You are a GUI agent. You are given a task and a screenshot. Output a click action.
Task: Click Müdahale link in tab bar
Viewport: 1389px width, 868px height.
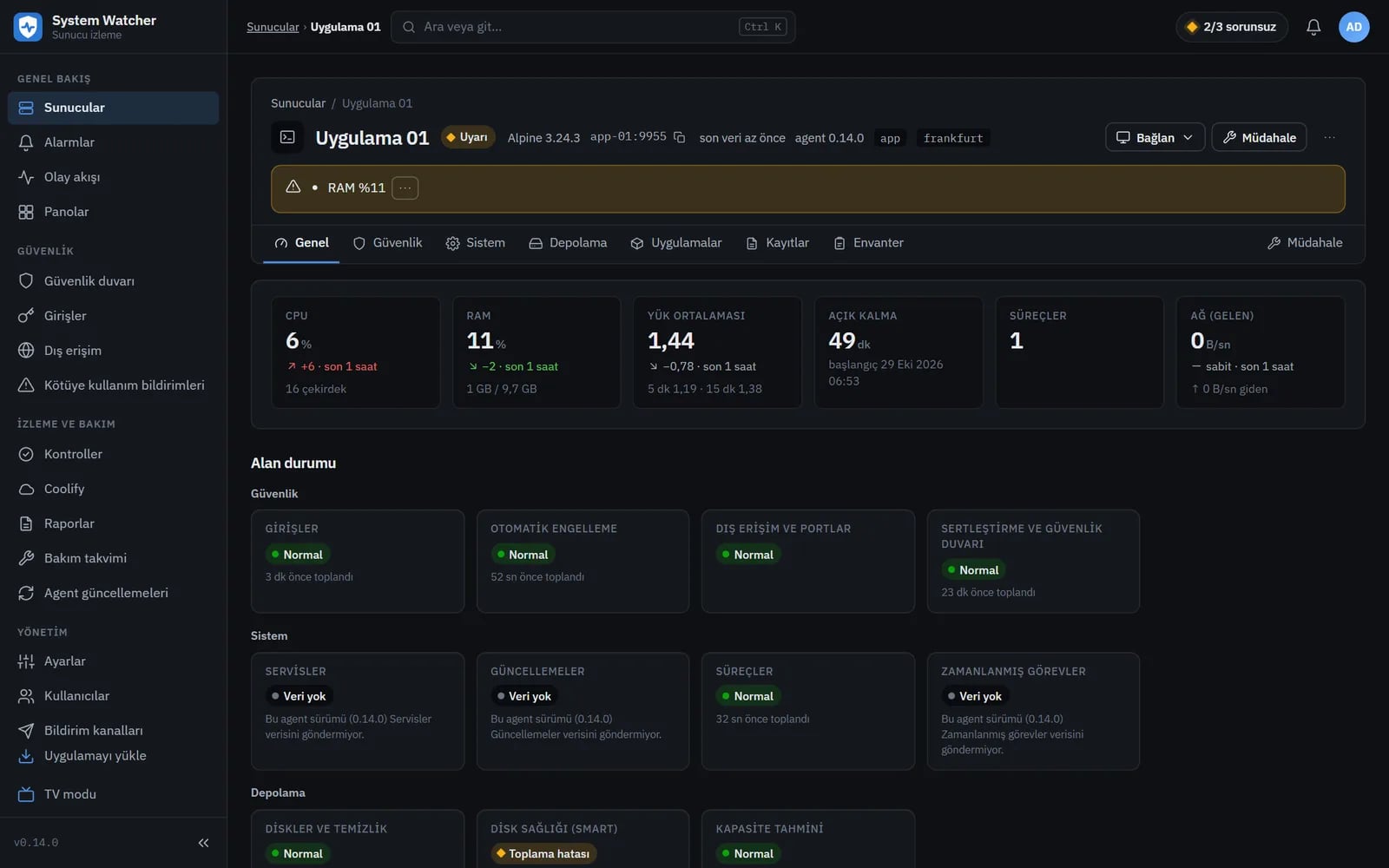pyautogui.click(x=1305, y=243)
